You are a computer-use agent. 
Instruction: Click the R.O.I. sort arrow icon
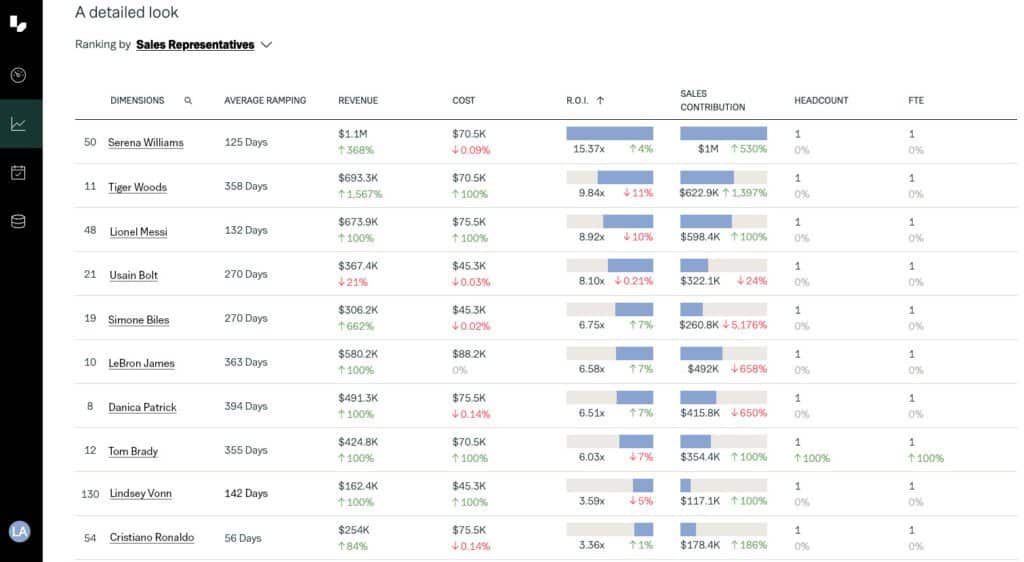point(600,100)
